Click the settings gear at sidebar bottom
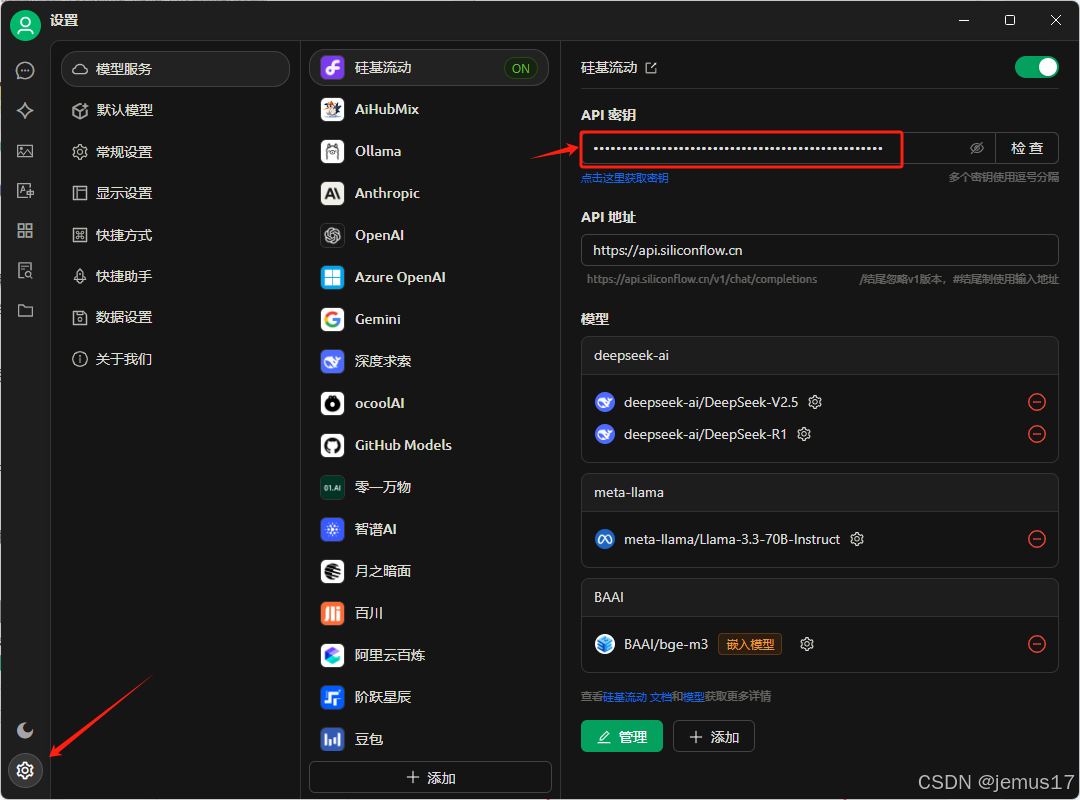Viewport: 1080px width, 800px height. (25, 770)
